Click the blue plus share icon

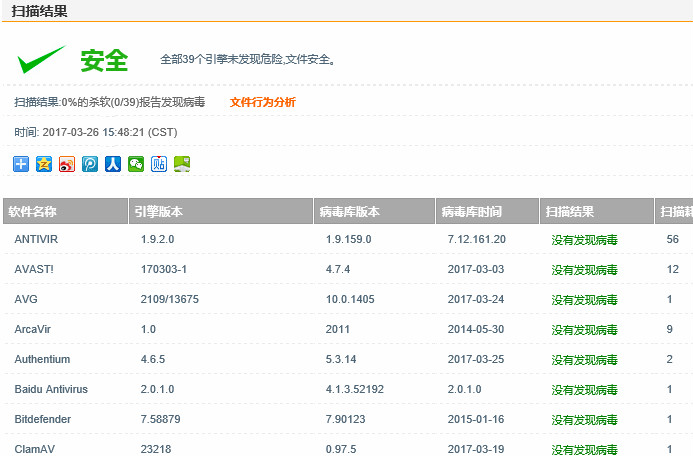21,164
